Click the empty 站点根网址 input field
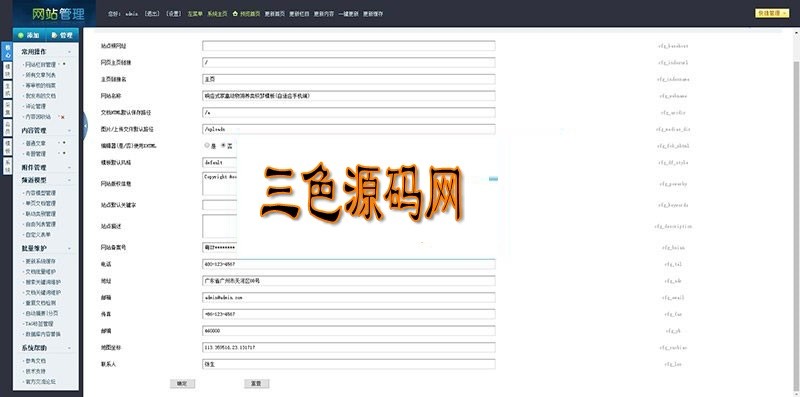This screenshot has height=397, width=800. [348, 46]
